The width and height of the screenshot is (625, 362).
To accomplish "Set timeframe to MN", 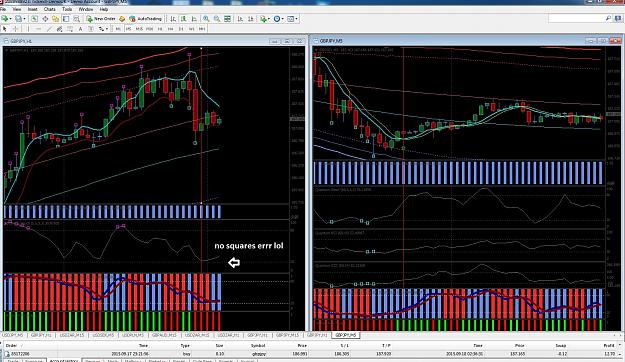I will tap(202, 29).
